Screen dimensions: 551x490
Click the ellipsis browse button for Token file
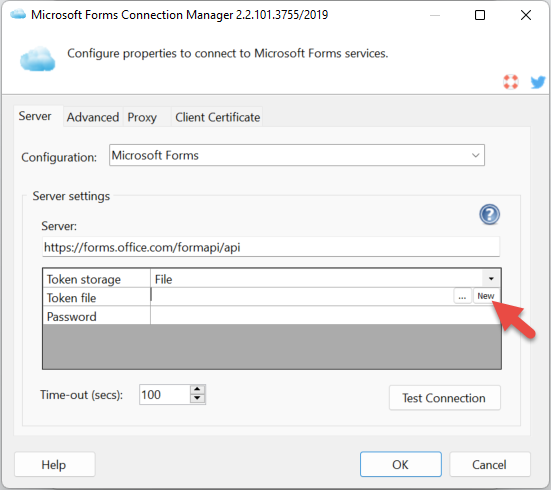coord(462,296)
